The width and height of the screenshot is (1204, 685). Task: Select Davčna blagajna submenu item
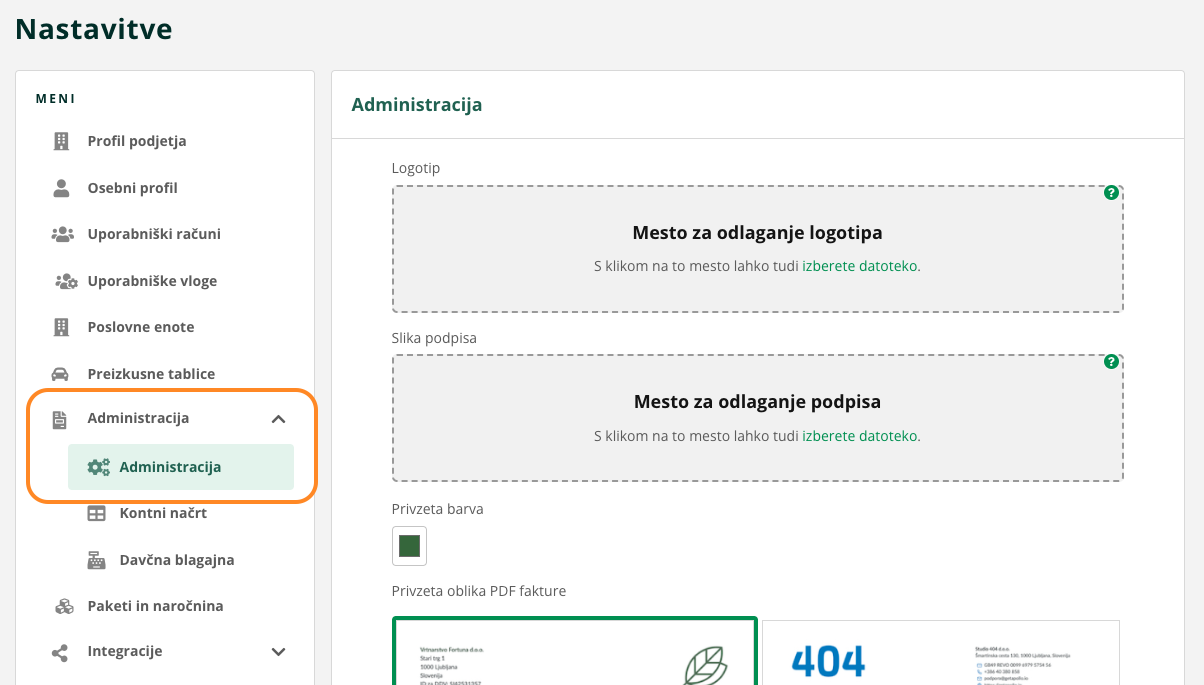177,560
